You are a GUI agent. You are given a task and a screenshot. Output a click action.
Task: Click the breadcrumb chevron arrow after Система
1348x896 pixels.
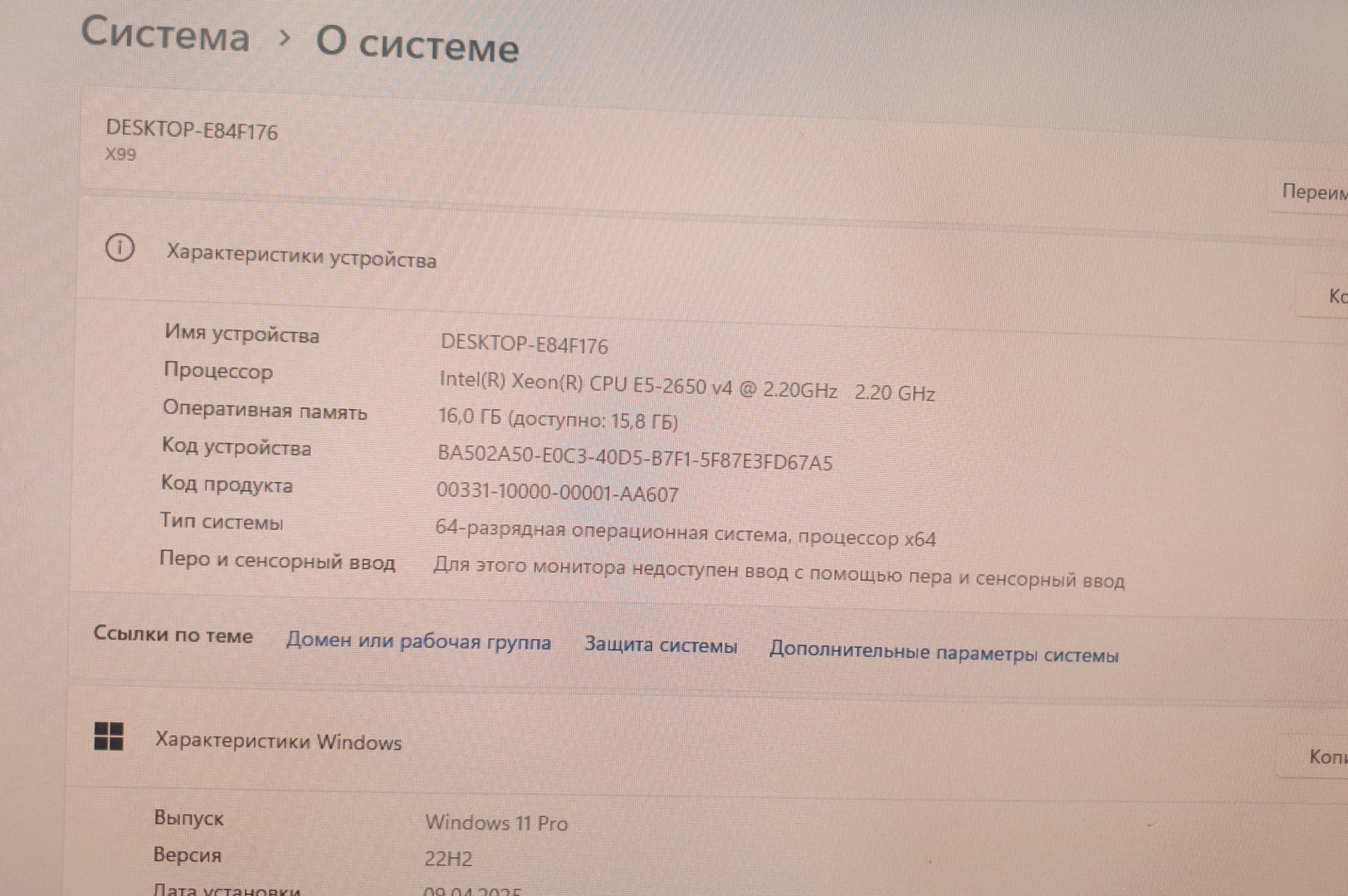(284, 37)
